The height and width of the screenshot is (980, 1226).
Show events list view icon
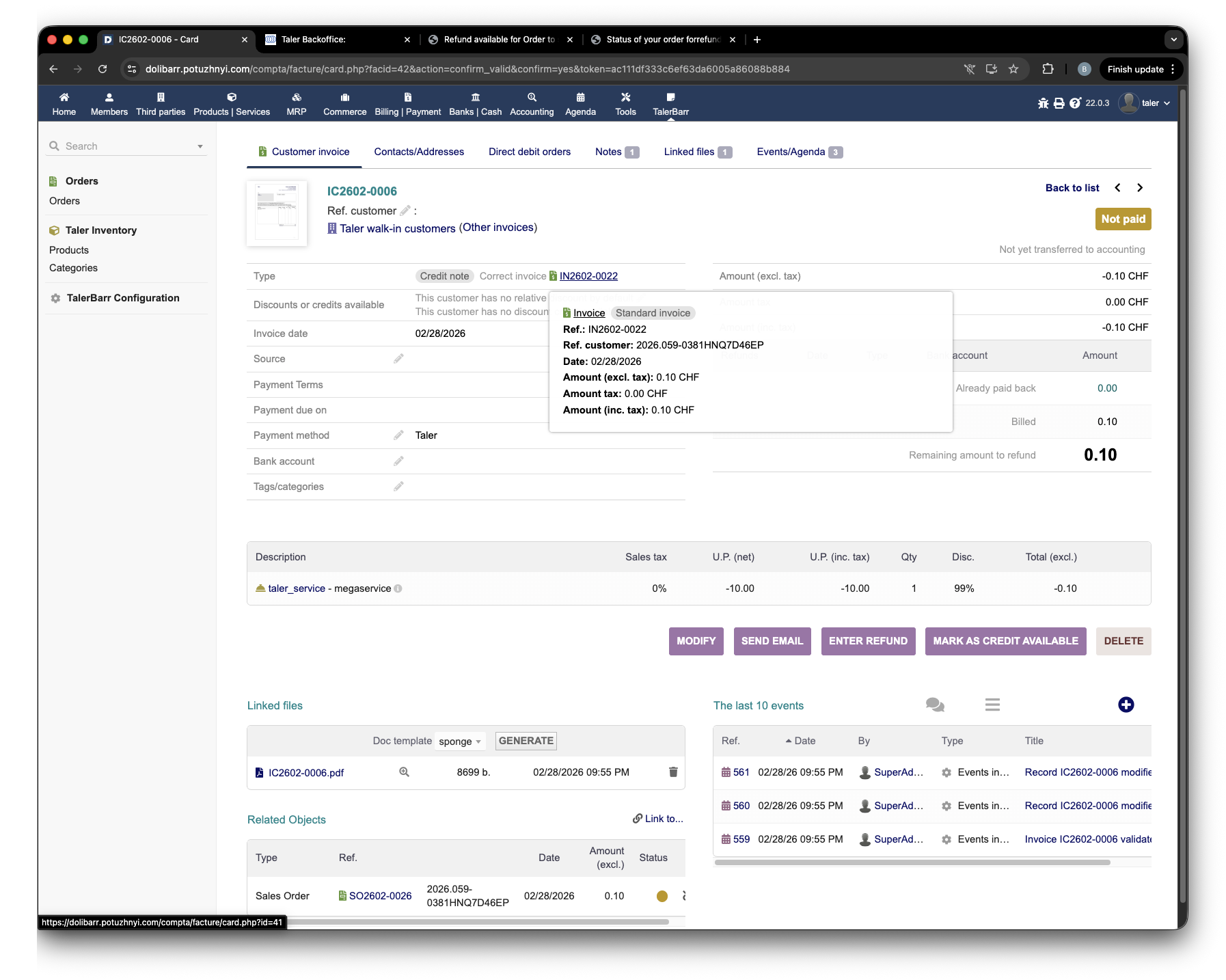coord(992,705)
